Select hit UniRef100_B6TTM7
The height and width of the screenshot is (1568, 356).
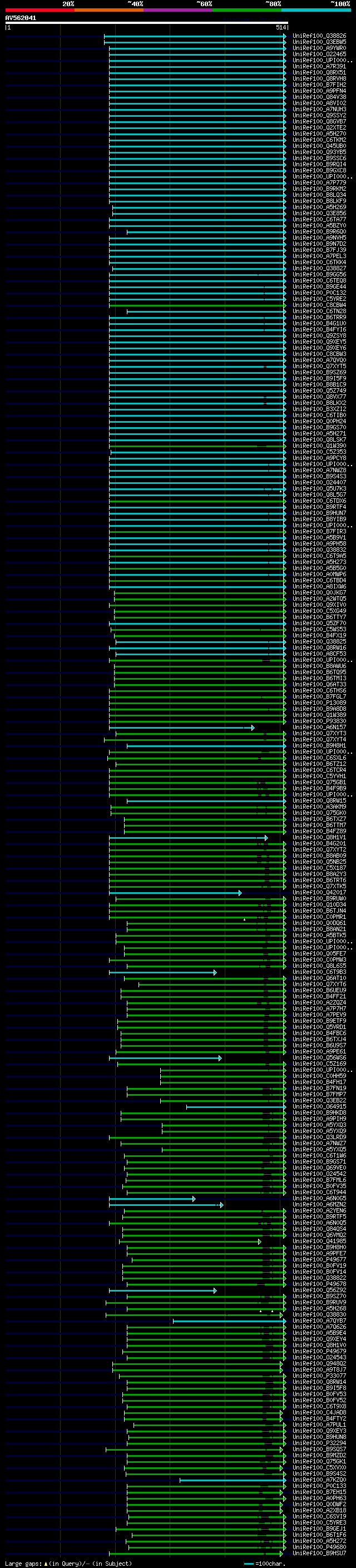pos(319,825)
